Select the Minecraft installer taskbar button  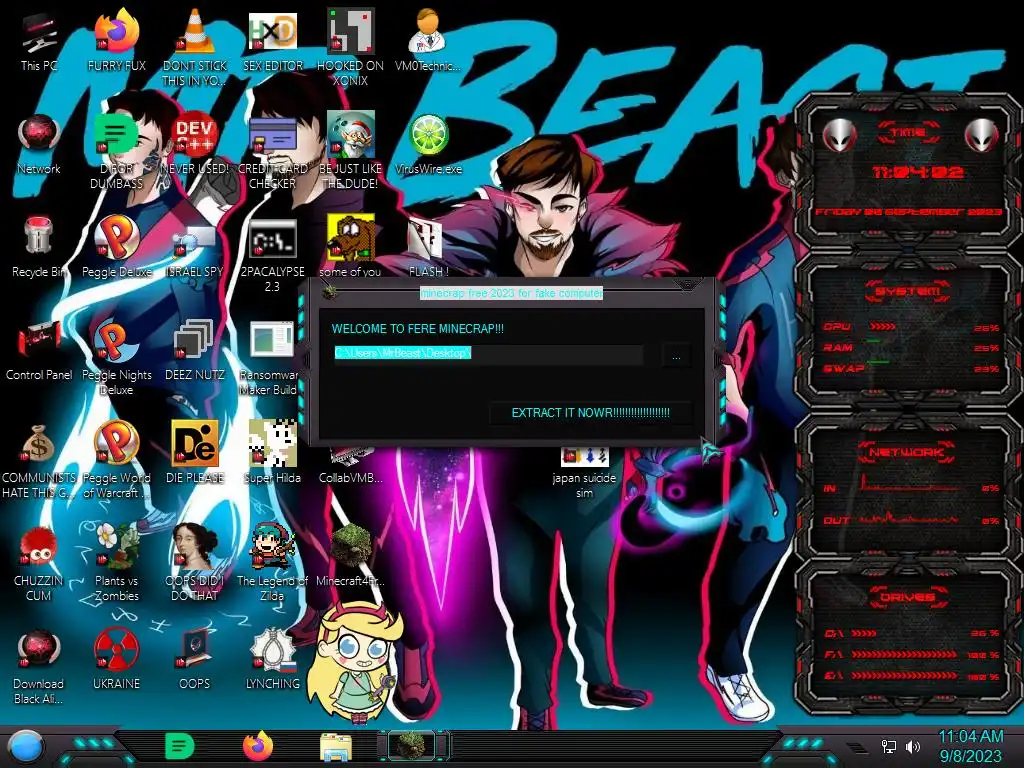click(413, 746)
